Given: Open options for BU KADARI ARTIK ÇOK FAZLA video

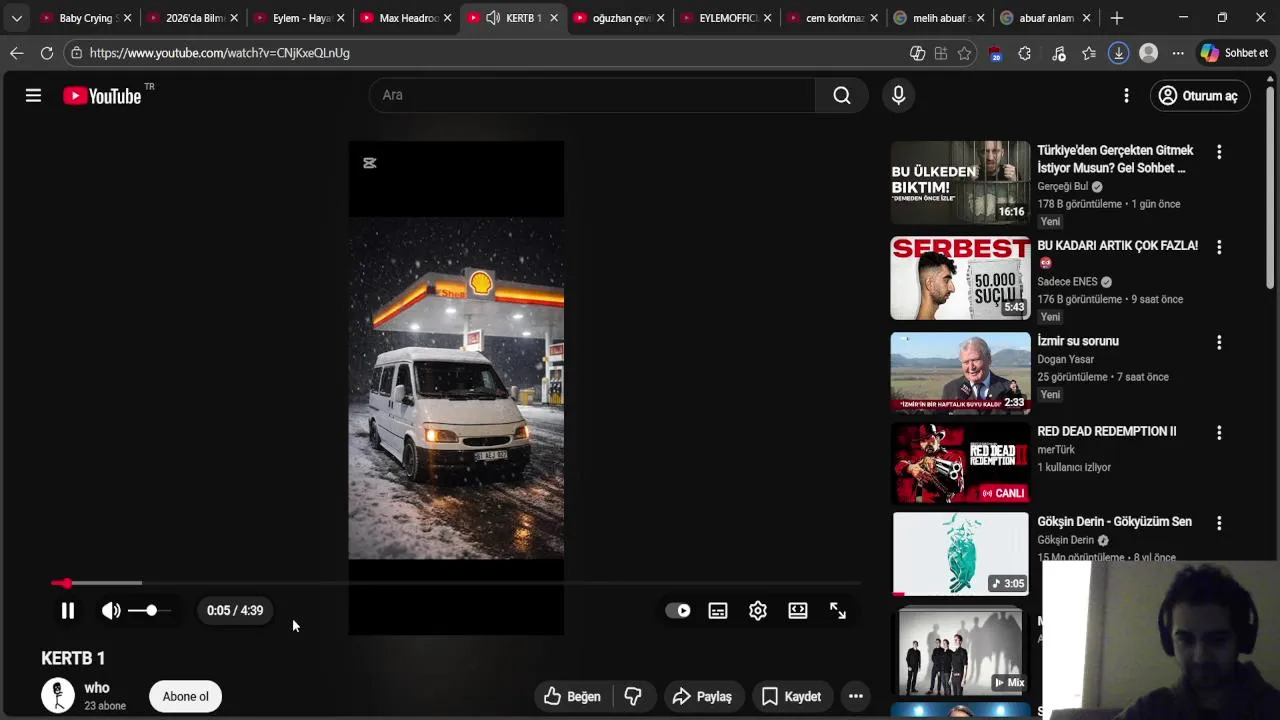Looking at the screenshot, I should (x=1219, y=247).
